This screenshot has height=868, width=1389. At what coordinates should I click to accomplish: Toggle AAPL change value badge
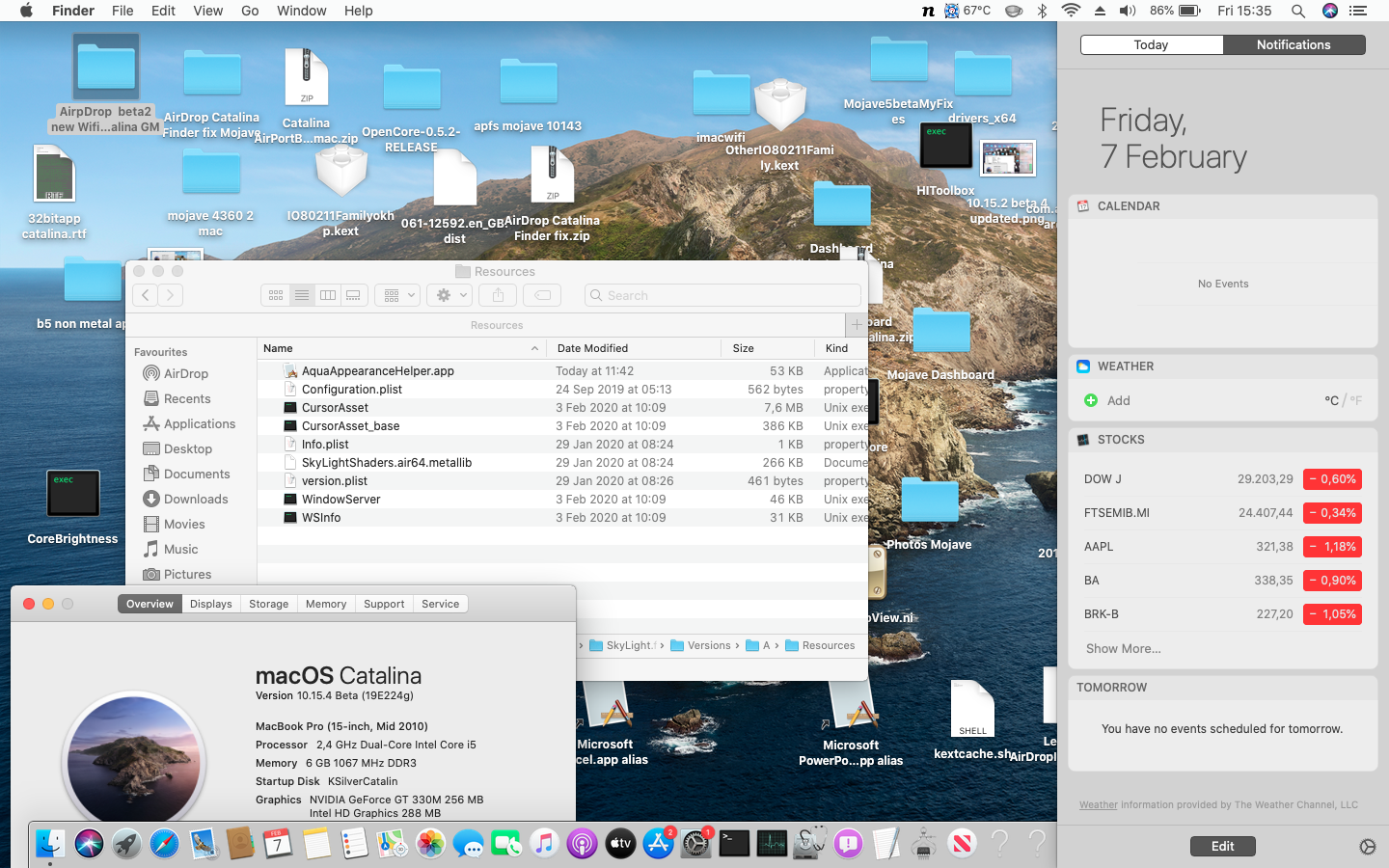click(x=1332, y=547)
